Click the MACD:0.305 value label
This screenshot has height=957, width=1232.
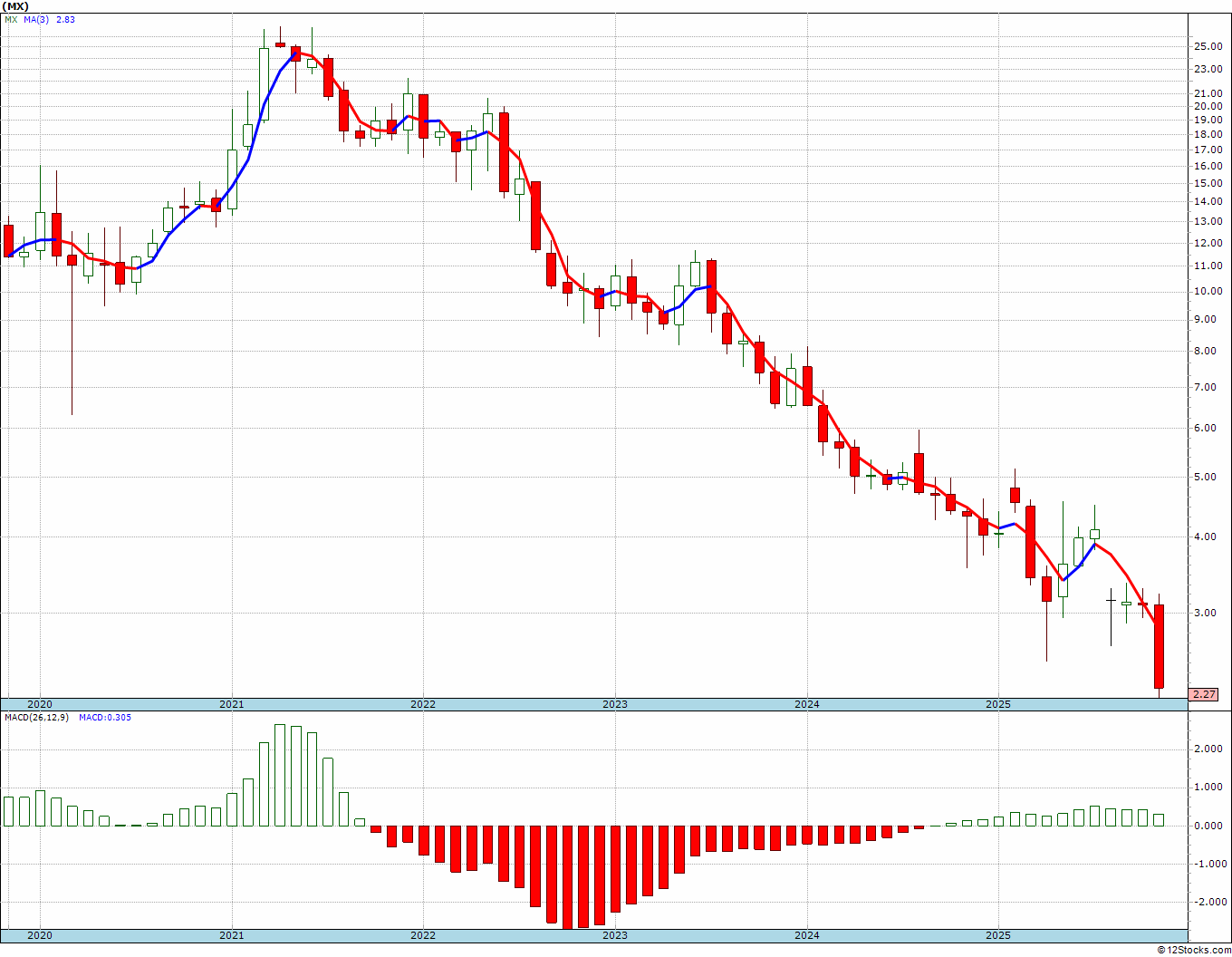(x=104, y=718)
